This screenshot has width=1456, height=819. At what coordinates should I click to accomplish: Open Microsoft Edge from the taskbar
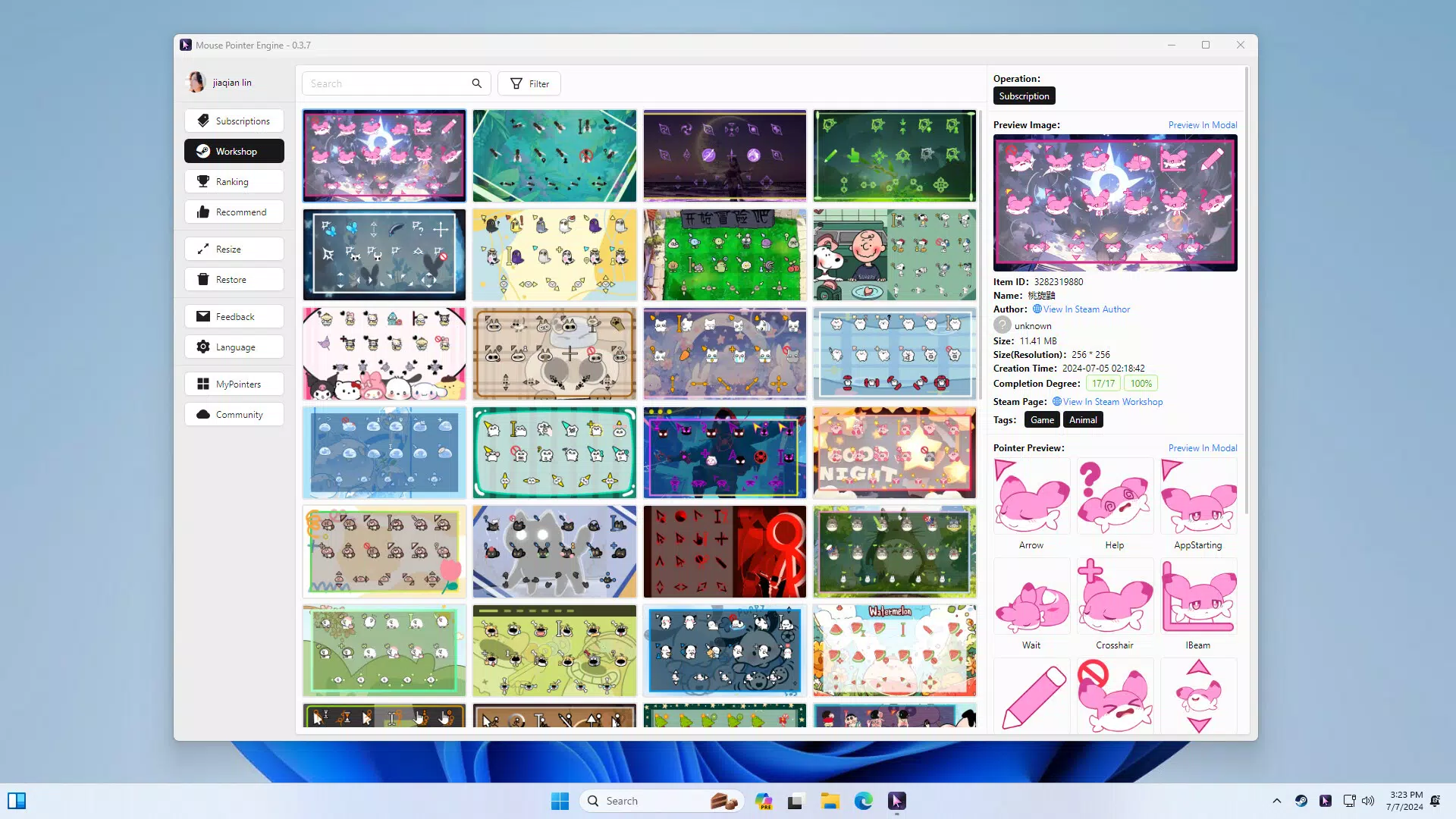863,801
